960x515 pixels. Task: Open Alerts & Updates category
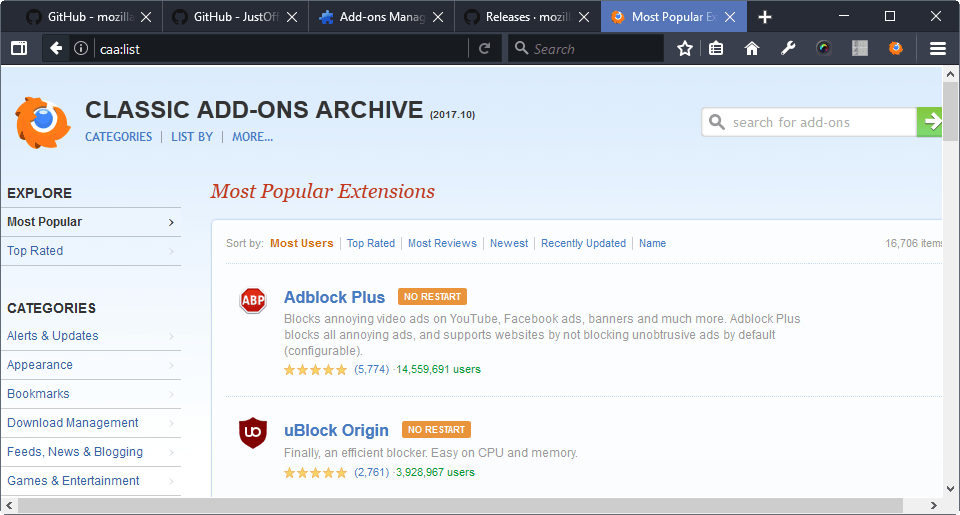[x=91, y=336]
